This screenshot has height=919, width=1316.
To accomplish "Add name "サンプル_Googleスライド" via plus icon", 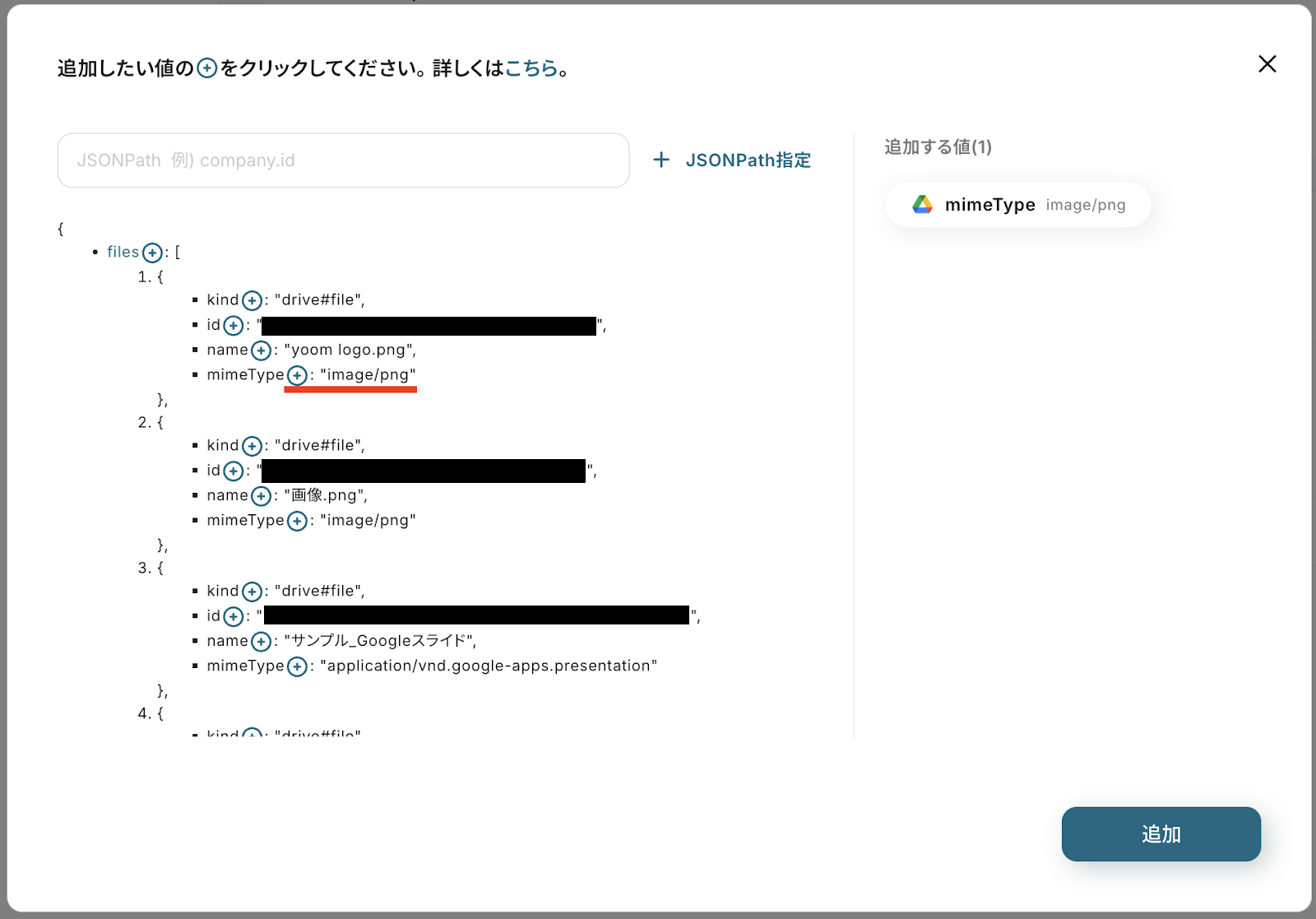I will [261, 642].
